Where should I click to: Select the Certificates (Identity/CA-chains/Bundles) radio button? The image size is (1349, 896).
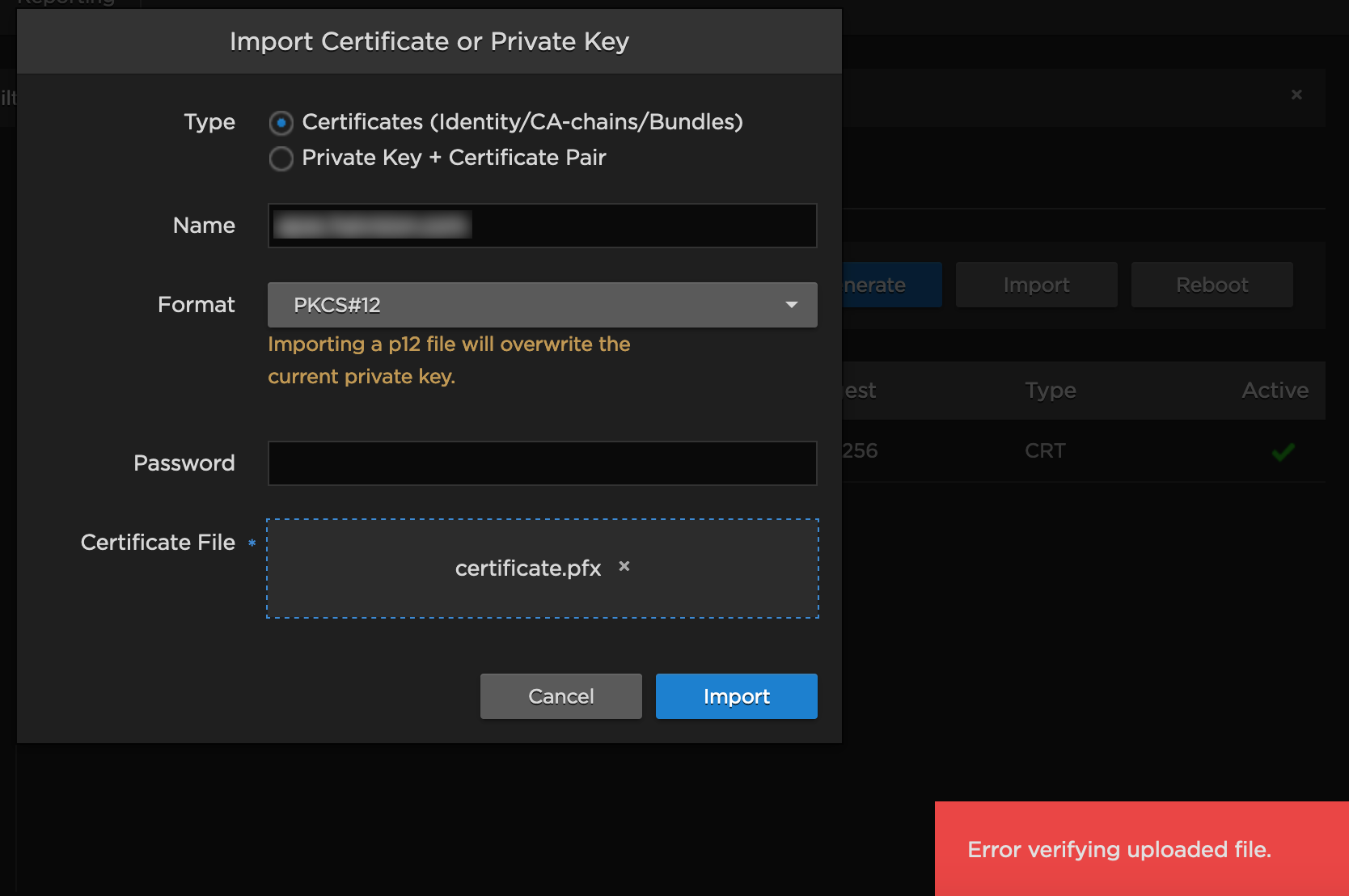click(281, 123)
